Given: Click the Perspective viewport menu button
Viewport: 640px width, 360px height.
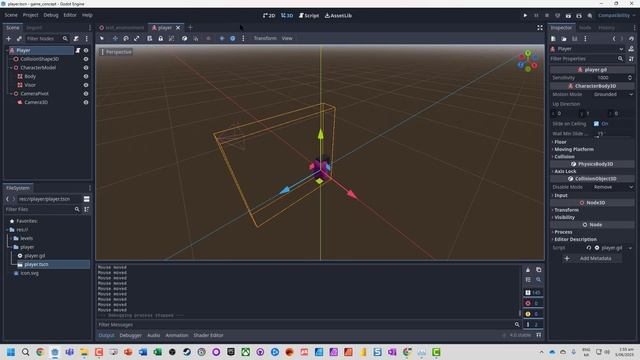Looking at the screenshot, I should [x=116, y=52].
